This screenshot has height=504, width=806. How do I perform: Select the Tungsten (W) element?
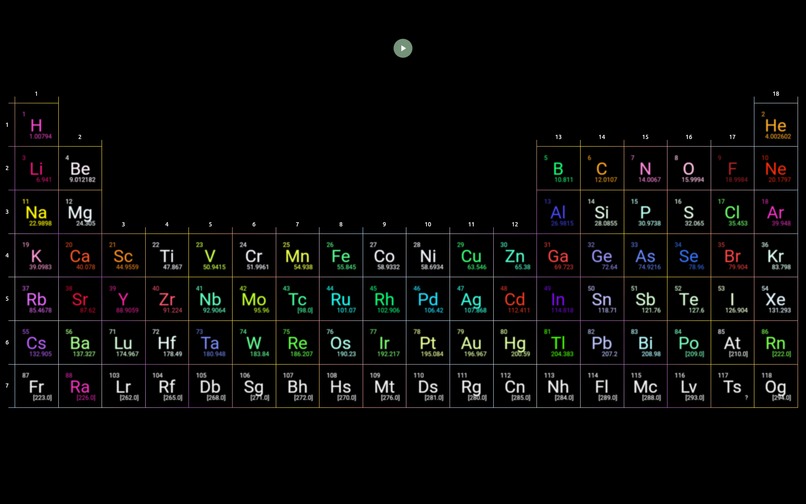(254, 343)
